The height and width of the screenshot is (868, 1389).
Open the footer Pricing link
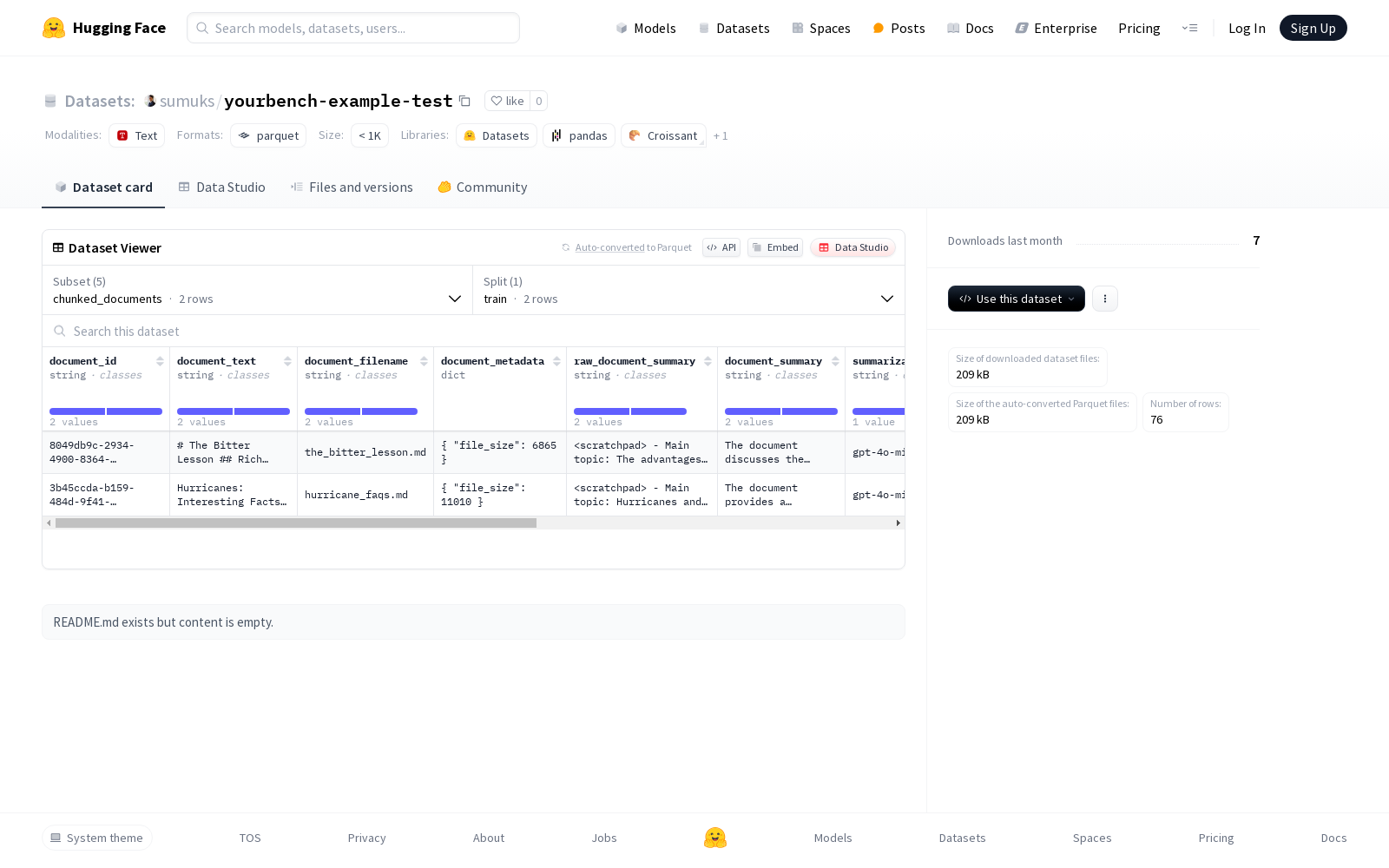pyautogui.click(x=1216, y=838)
